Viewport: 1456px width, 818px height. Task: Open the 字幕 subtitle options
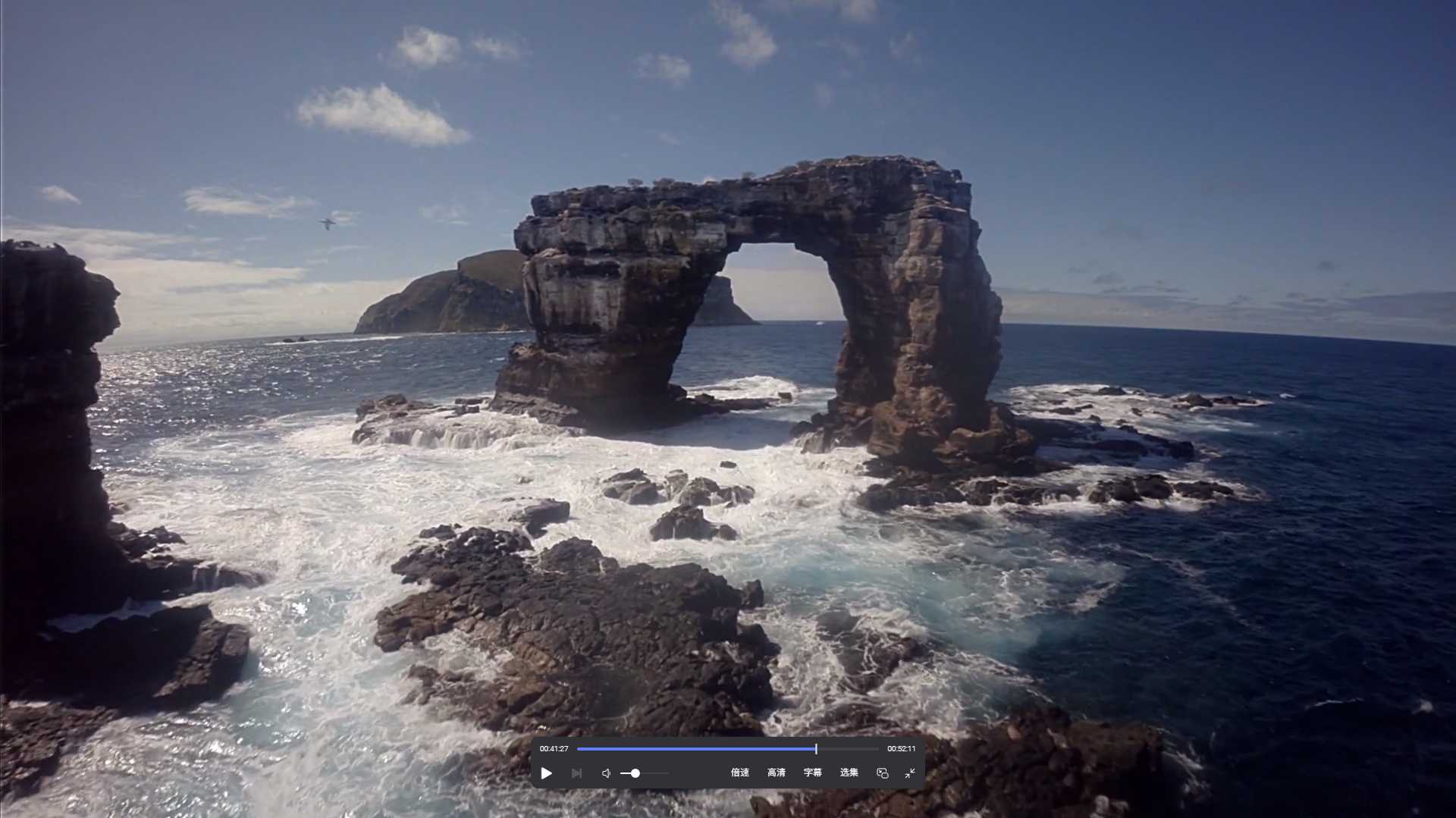point(812,773)
